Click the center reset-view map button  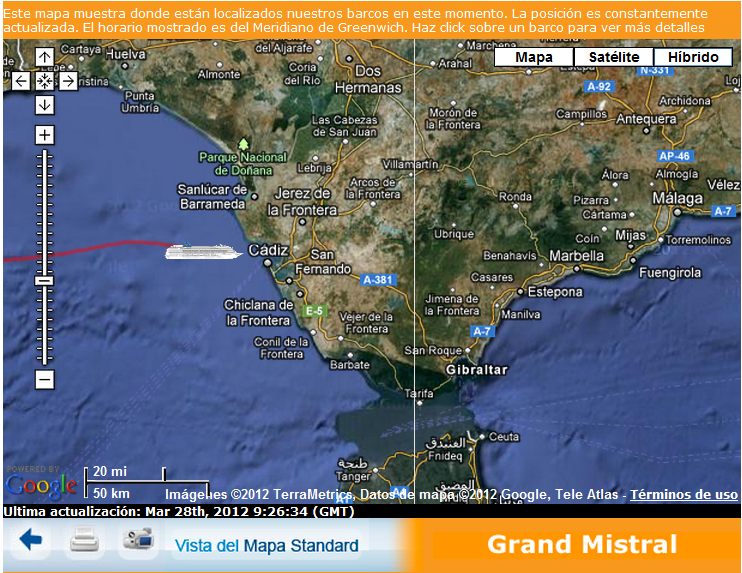(44, 81)
